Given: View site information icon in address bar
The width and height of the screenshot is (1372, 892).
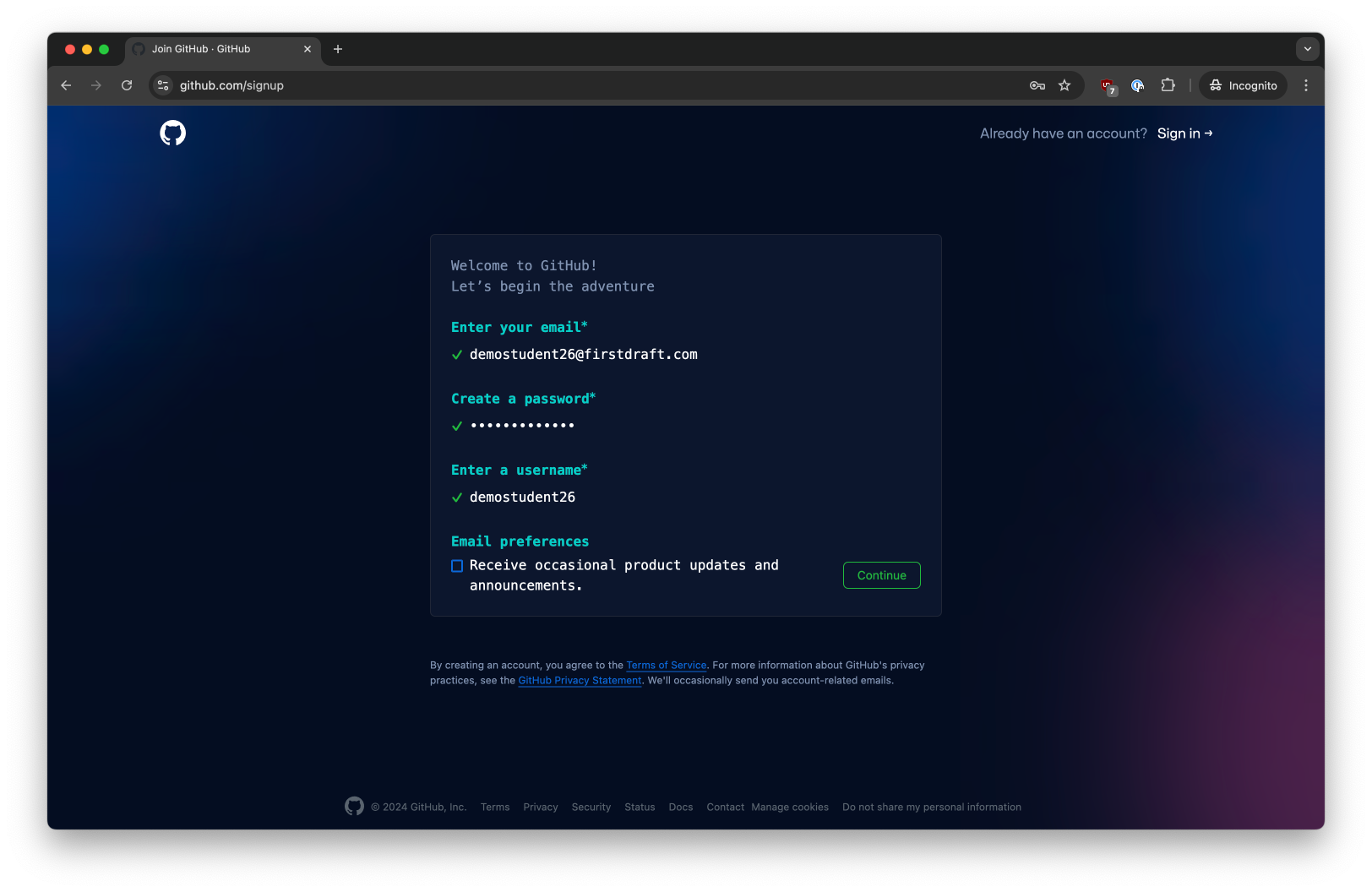Looking at the screenshot, I should coord(163,85).
